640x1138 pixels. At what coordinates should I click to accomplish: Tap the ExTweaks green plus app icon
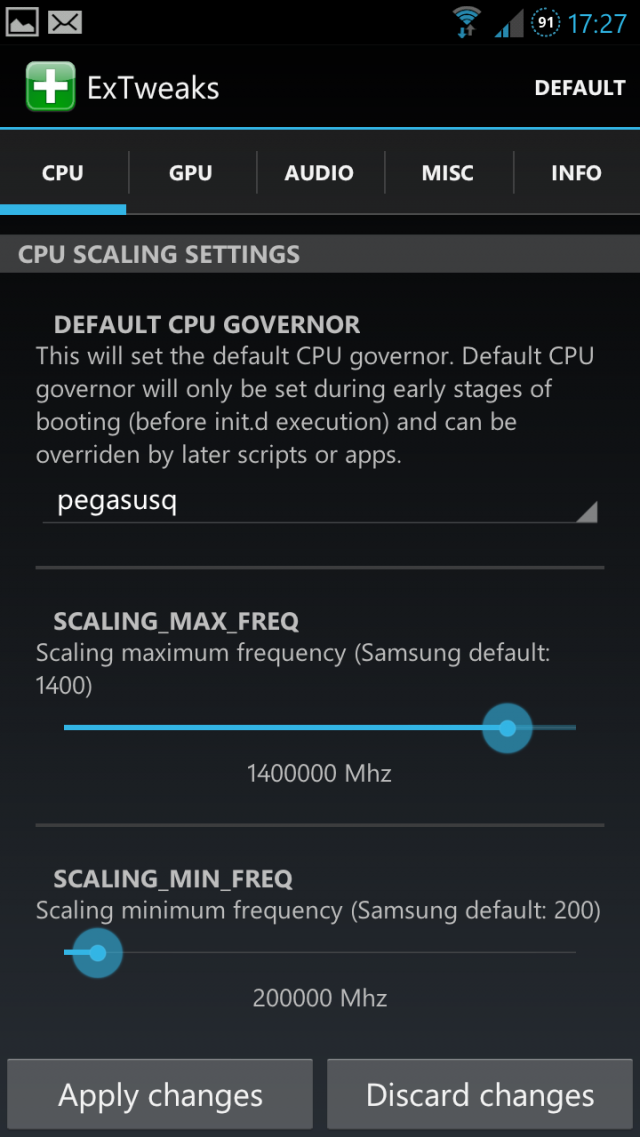point(50,87)
